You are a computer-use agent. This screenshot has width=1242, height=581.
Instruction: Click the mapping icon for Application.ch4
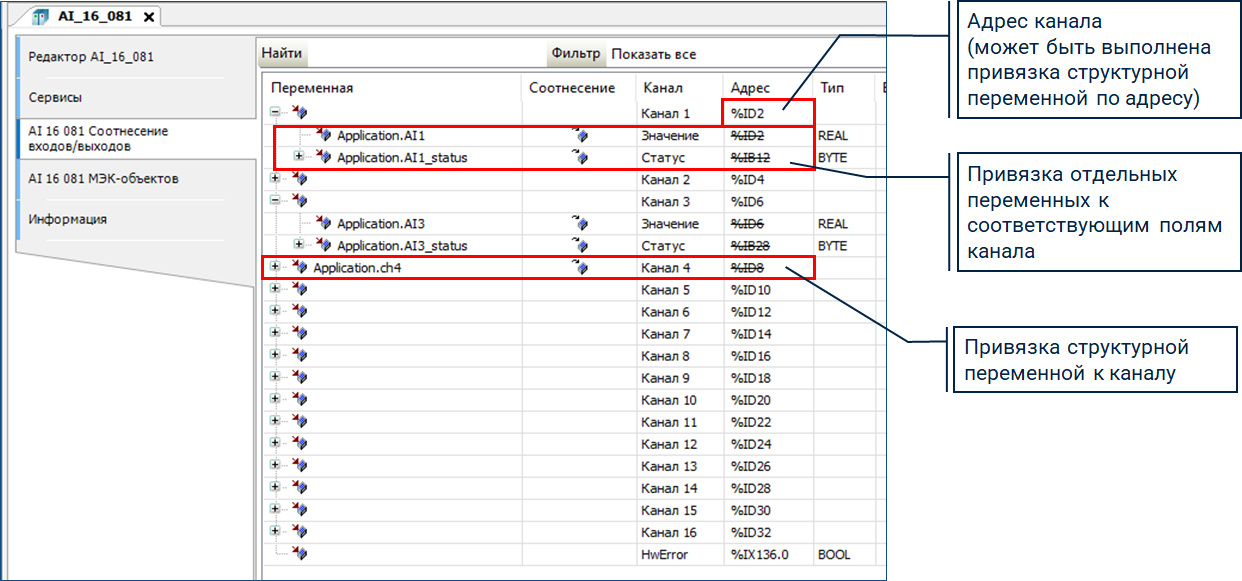(x=580, y=267)
